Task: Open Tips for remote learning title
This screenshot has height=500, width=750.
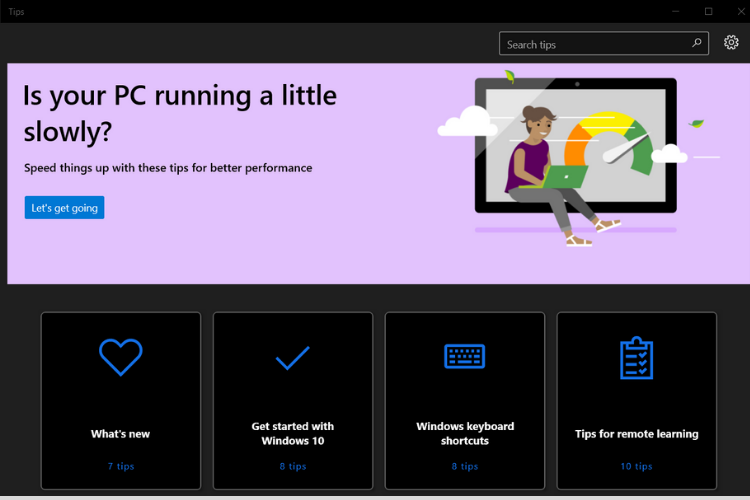Action: point(637,434)
